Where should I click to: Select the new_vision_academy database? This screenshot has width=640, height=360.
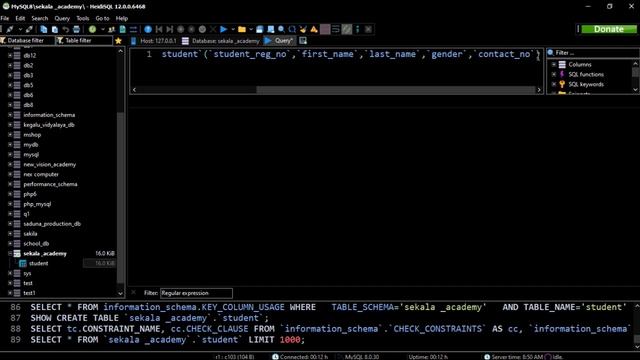point(49,164)
